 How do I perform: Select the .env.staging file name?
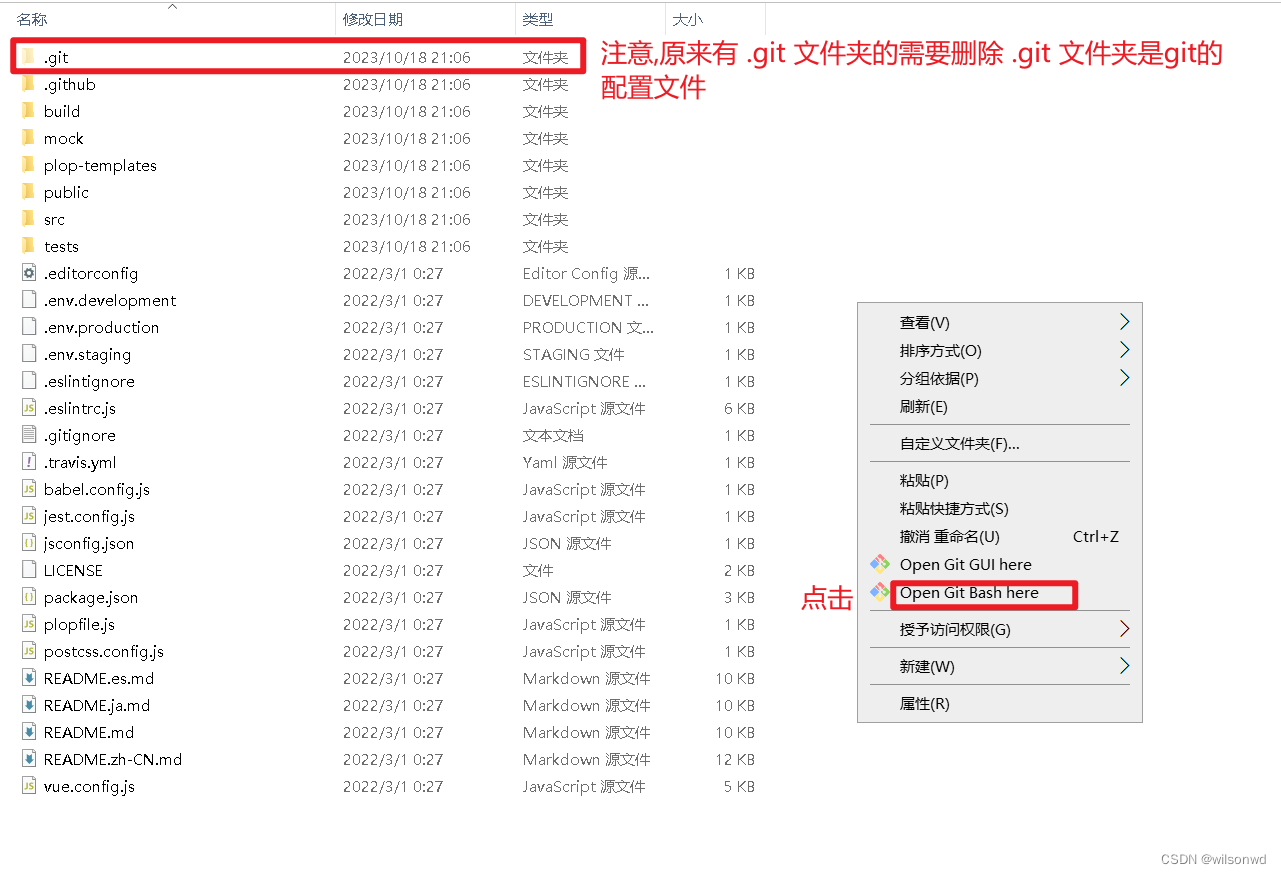[87, 354]
